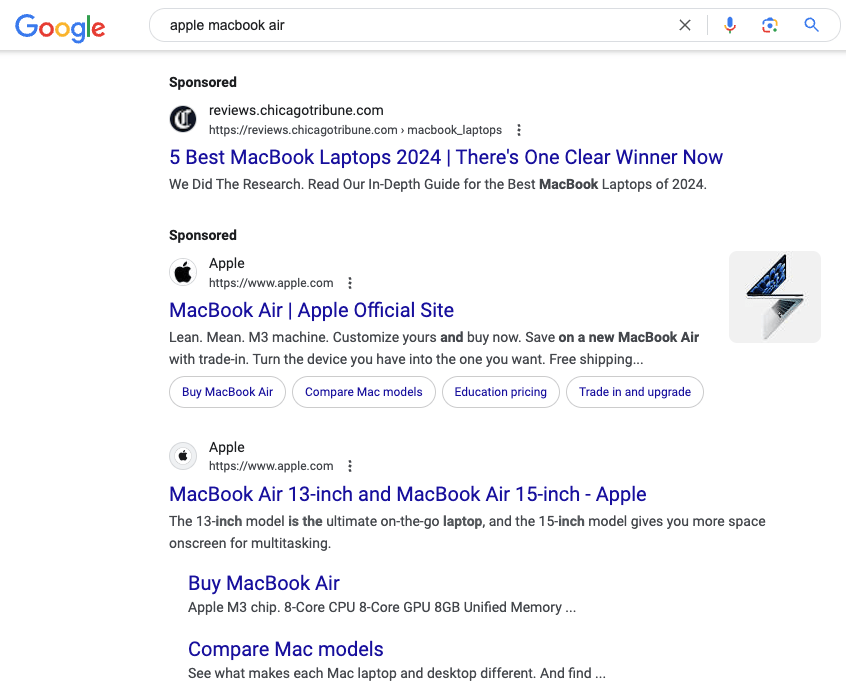Viewport: 846px width, 692px height.
Task: Submit search with magnifying glass icon
Action: 811,25
